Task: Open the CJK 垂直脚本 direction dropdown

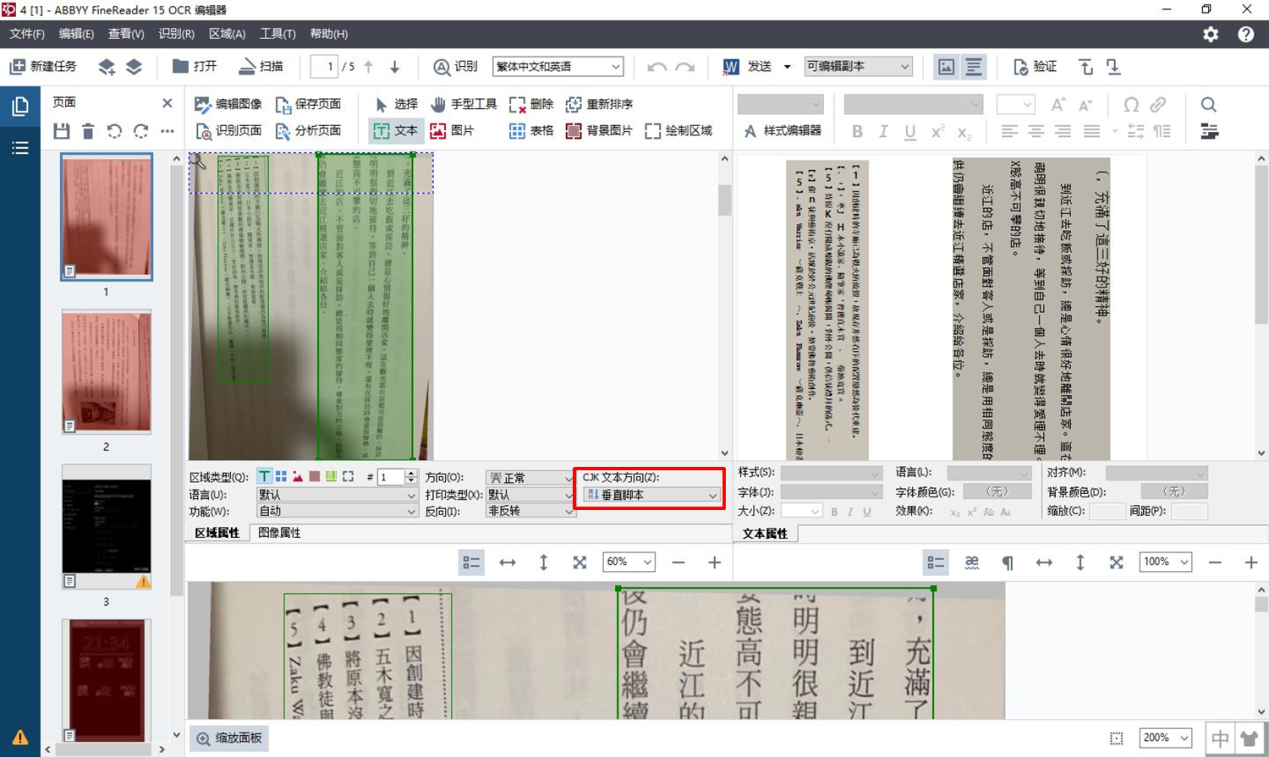Action: [x=651, y=495]
